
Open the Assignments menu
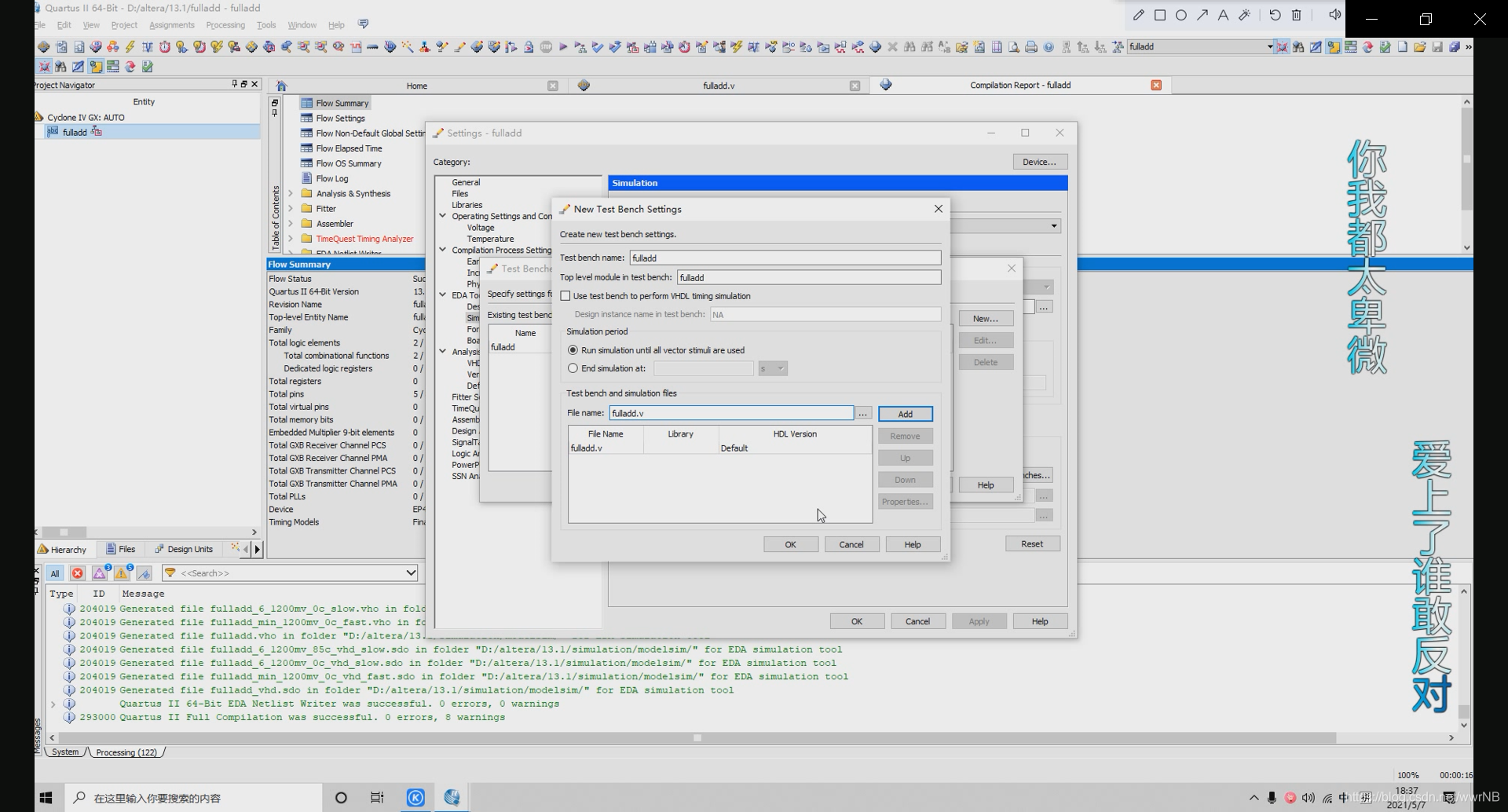pos(171,25)
